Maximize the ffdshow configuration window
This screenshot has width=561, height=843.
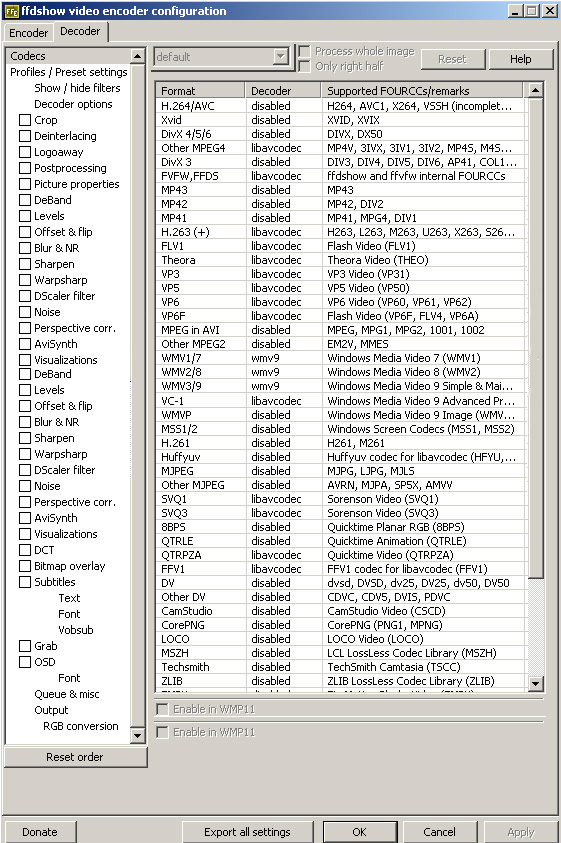532,10
